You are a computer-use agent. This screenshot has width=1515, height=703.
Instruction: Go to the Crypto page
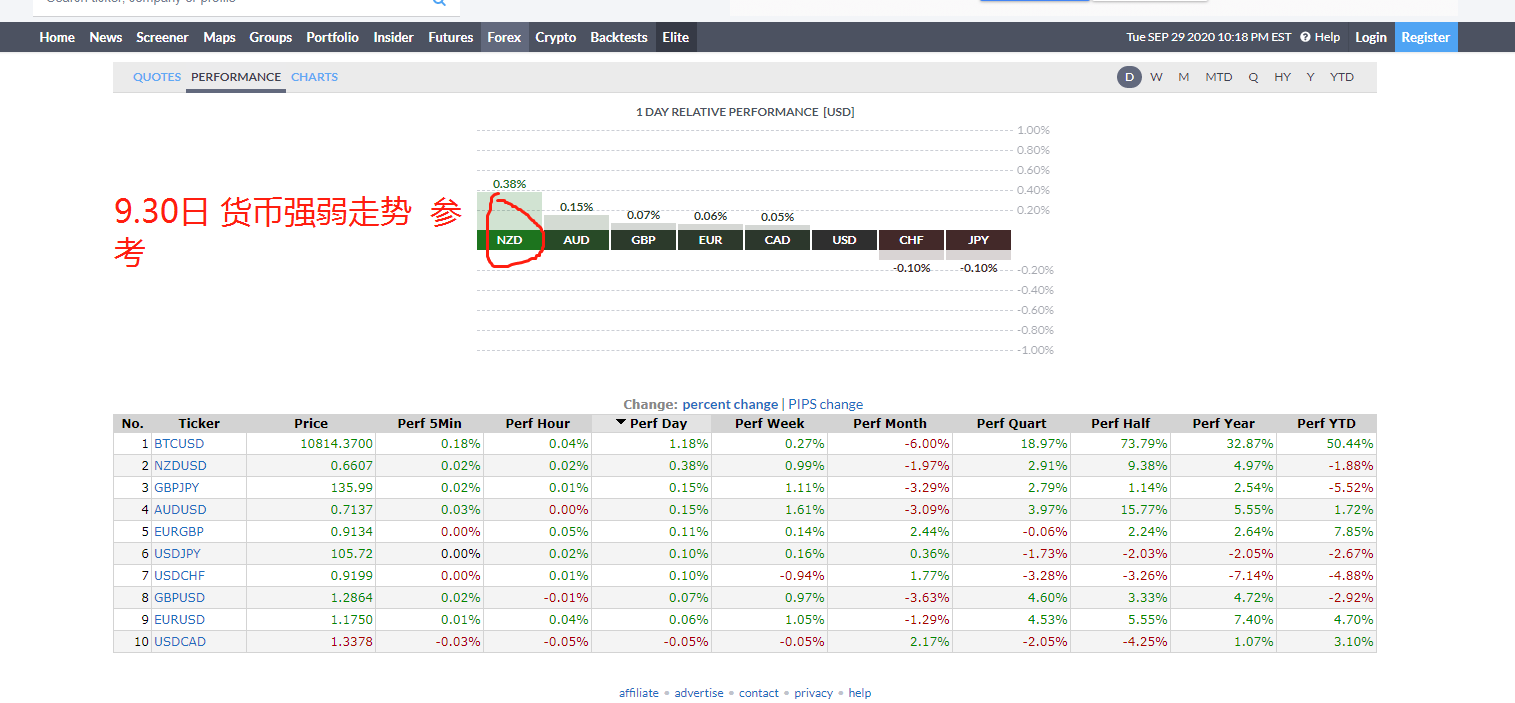[556, 37]
